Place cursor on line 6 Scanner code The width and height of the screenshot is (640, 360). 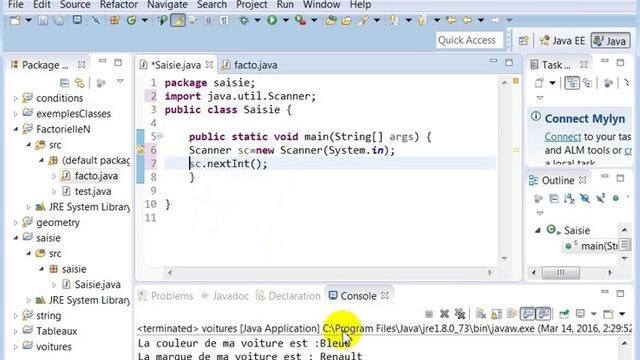(x=292, y=150)
